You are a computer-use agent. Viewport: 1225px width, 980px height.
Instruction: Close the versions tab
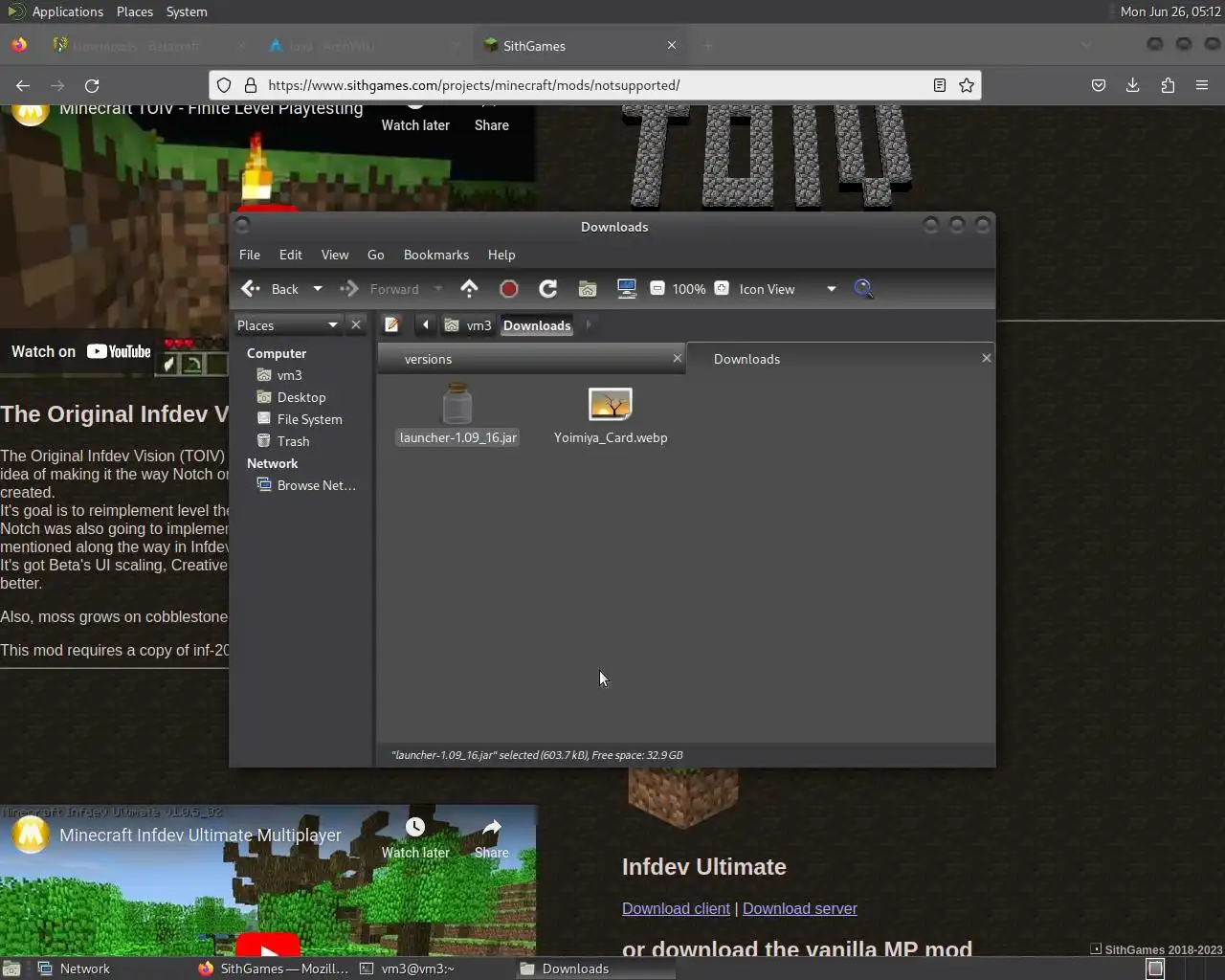[x=678, y=358]
